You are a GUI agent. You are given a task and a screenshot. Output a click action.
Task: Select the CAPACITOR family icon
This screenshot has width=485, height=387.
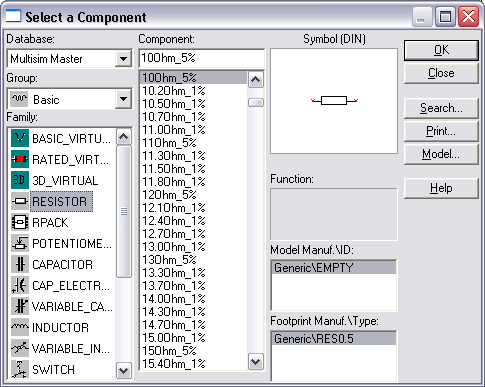20,264
